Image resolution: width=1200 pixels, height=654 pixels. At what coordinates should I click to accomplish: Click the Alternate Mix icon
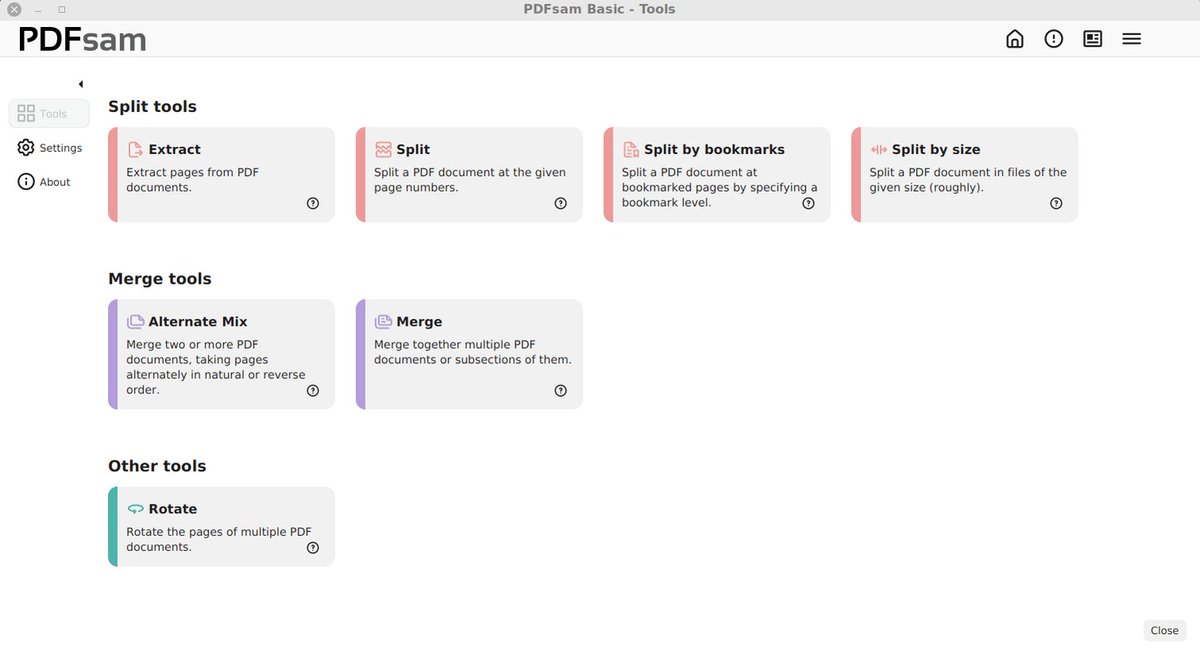click(135, 322)
